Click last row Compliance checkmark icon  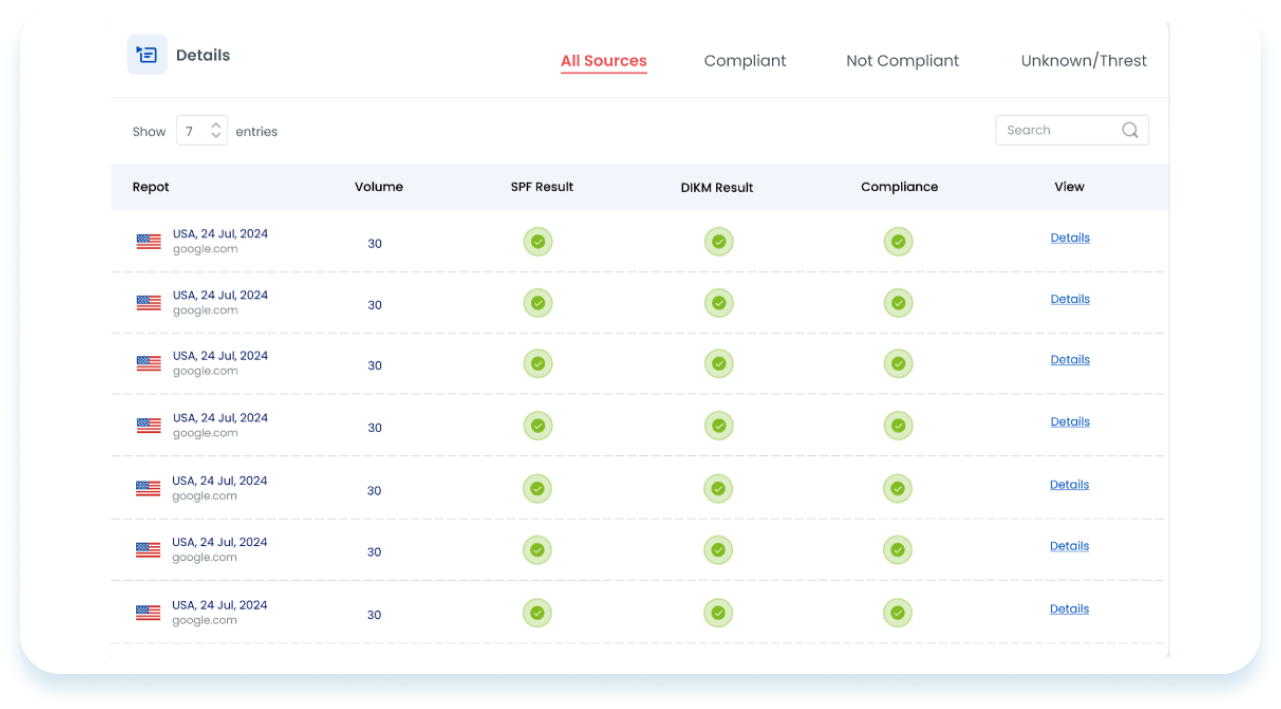click(x=898, y=613)
